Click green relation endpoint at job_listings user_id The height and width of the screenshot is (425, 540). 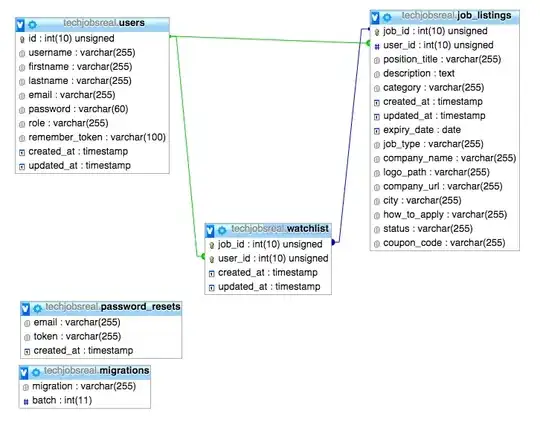click(x=368, y=43)
